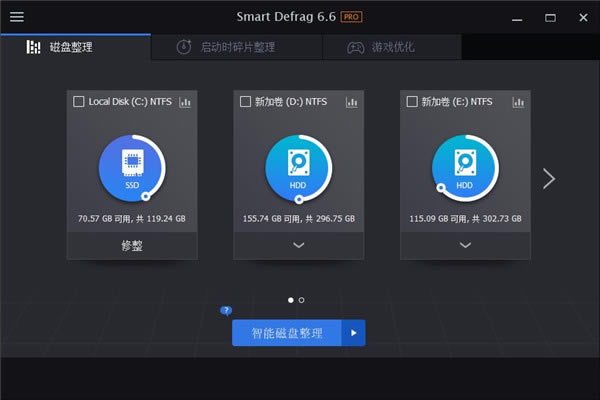Screen dimensions: 600x400
Task: Switch to the 磁盘整理 tab
Action: click(76, 47)
